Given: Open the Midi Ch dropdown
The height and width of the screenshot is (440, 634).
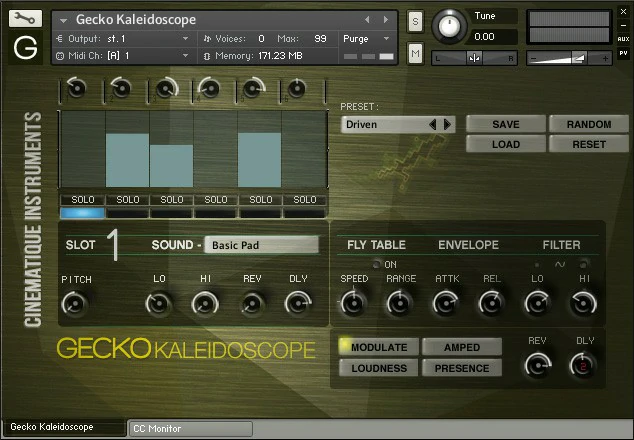Looking at the screenshot, I should (123, 55).
